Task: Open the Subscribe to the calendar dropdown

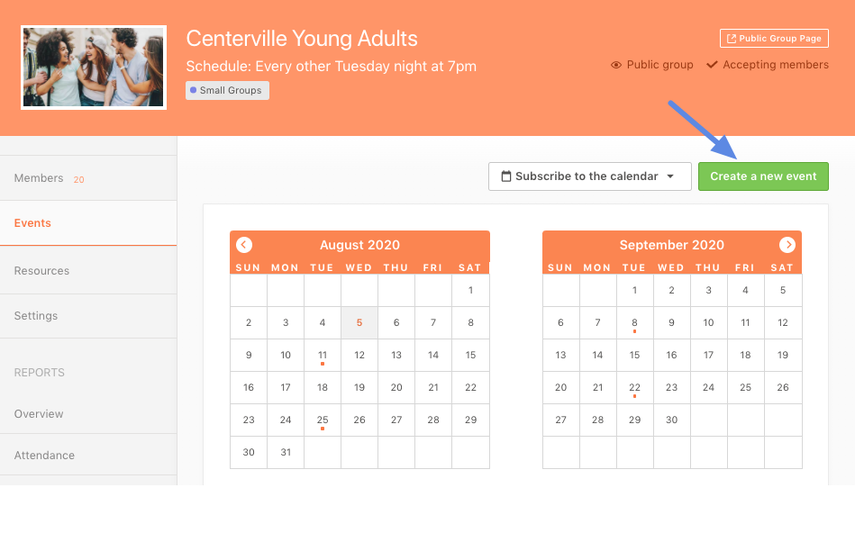Action: click(x=590, y=177)
